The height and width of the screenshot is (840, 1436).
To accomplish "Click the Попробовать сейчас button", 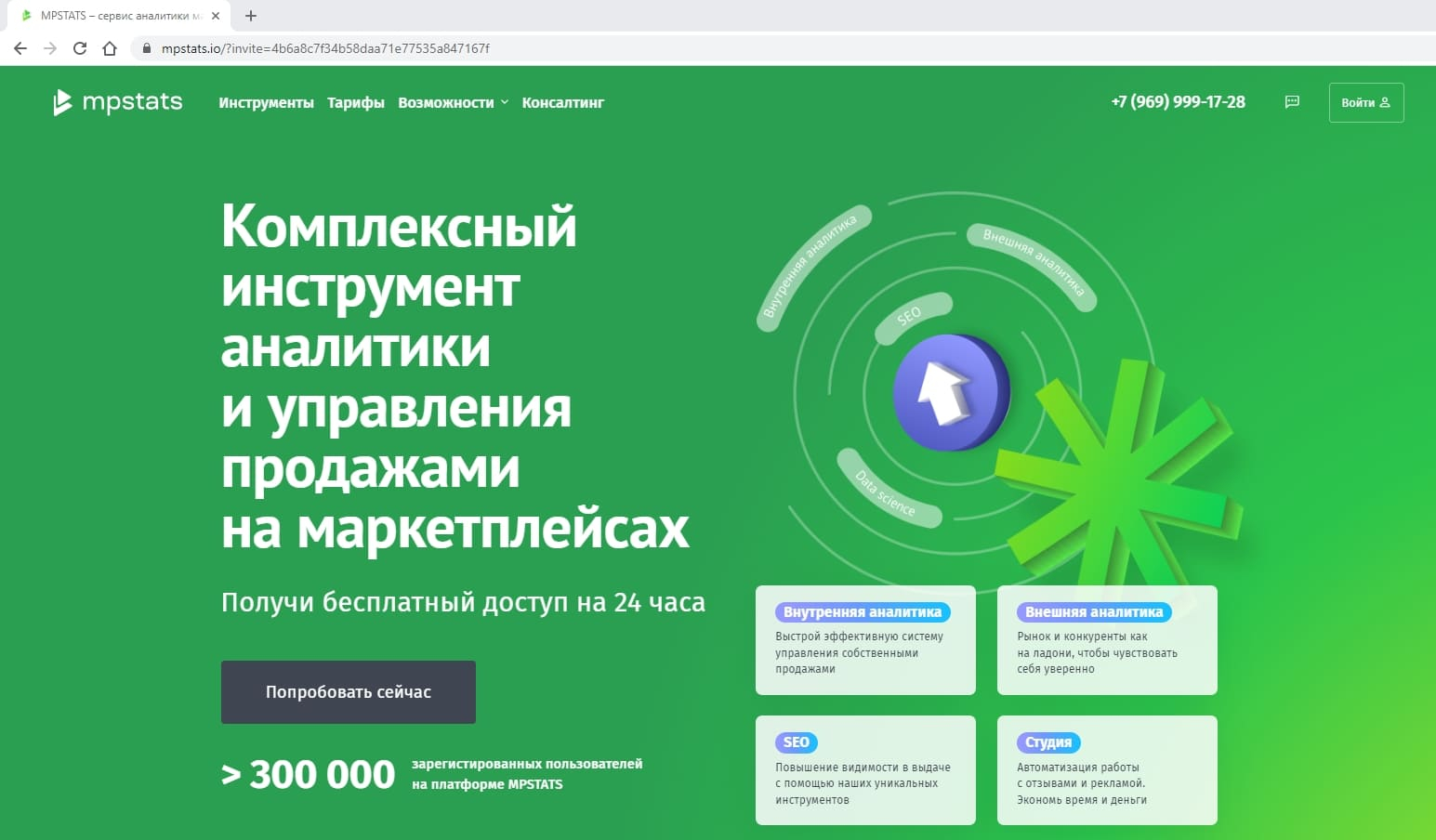I will 349,692.
